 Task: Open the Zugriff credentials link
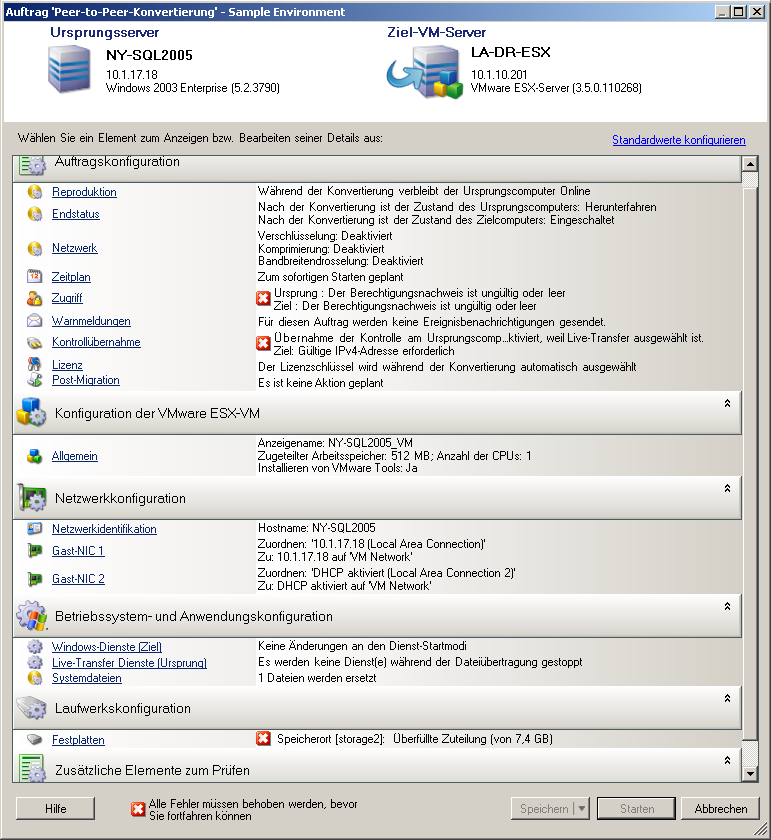67,298
